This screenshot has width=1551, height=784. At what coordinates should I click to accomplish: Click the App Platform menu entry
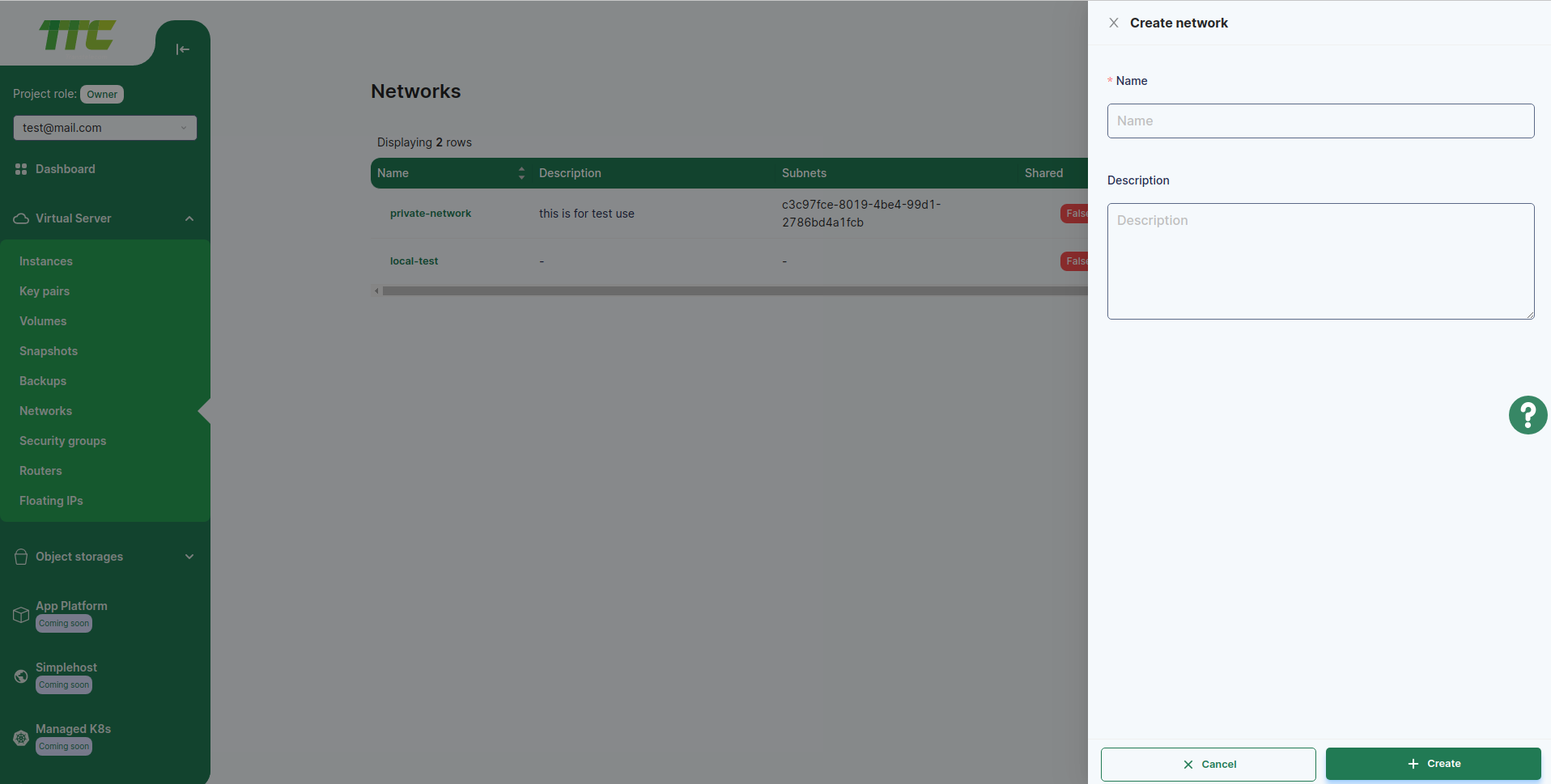click(x=71, y=606)
